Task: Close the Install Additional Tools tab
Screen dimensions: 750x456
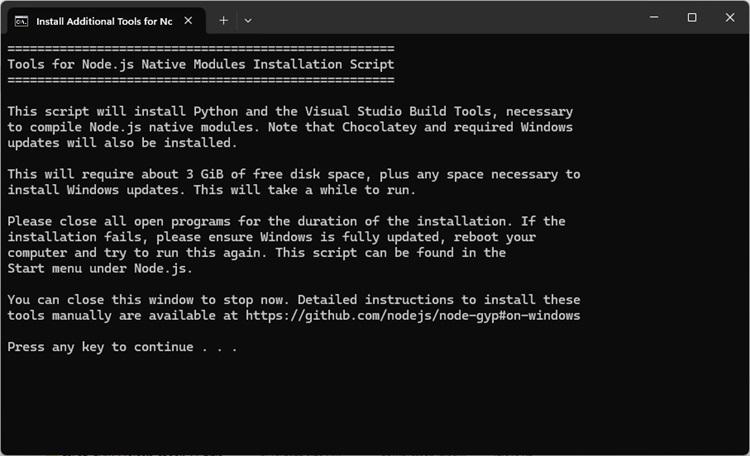Action: point(189,20)
